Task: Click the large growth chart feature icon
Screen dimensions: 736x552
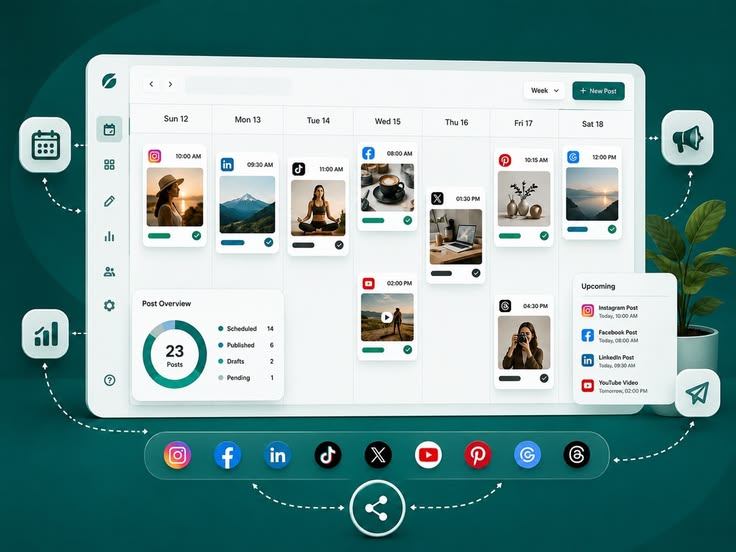Action: tap(46, 334)
